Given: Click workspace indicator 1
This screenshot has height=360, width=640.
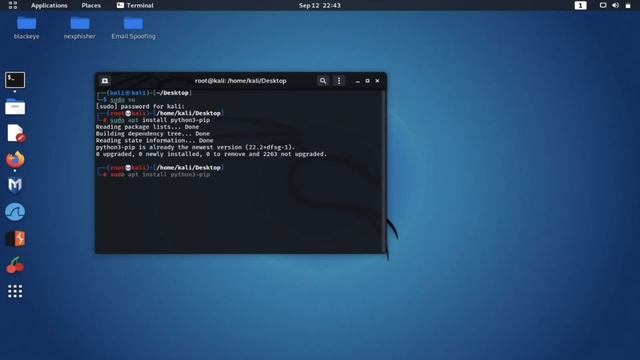Looking at the screenshot, I should tap(580, 5).
